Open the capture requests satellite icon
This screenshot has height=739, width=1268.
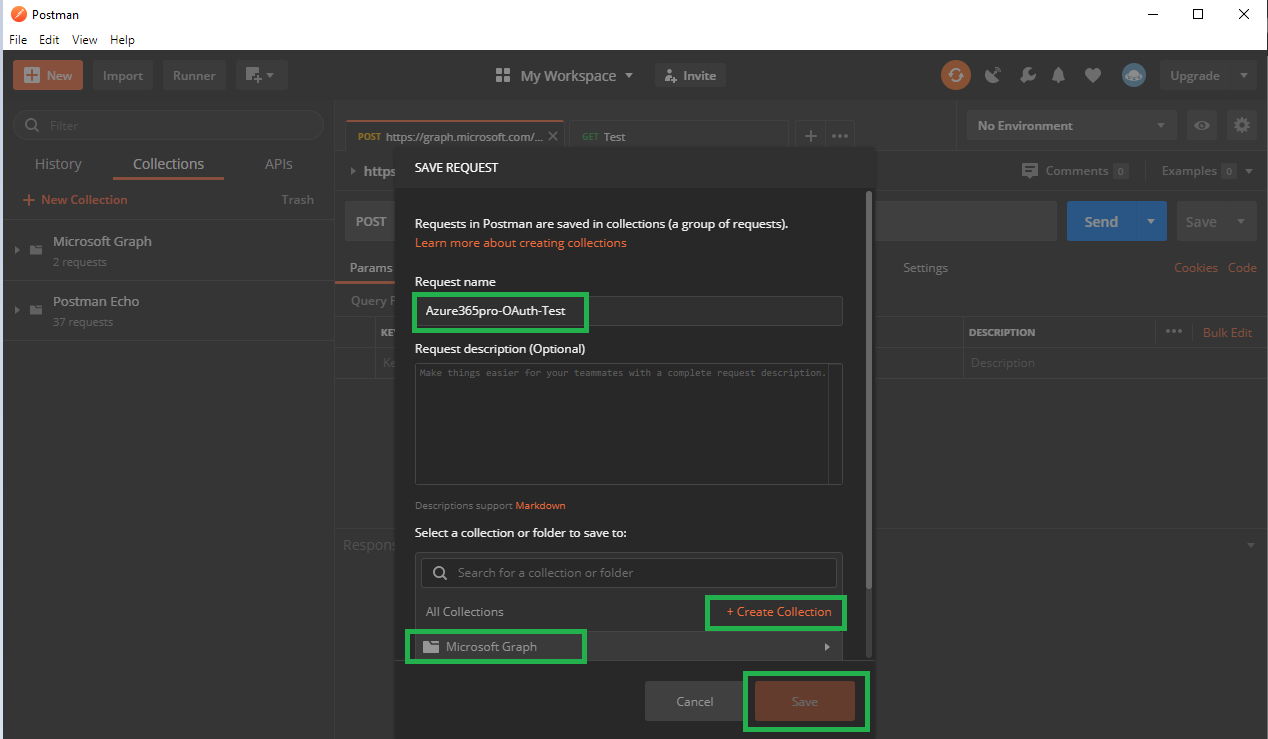993,75
